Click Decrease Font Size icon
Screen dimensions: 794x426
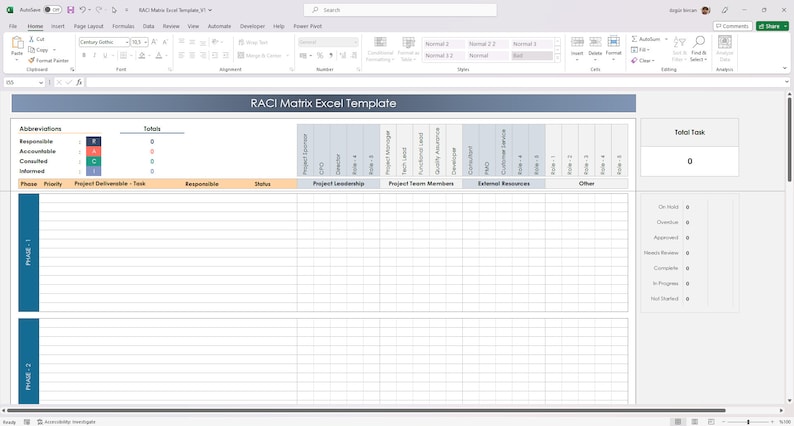165,42
